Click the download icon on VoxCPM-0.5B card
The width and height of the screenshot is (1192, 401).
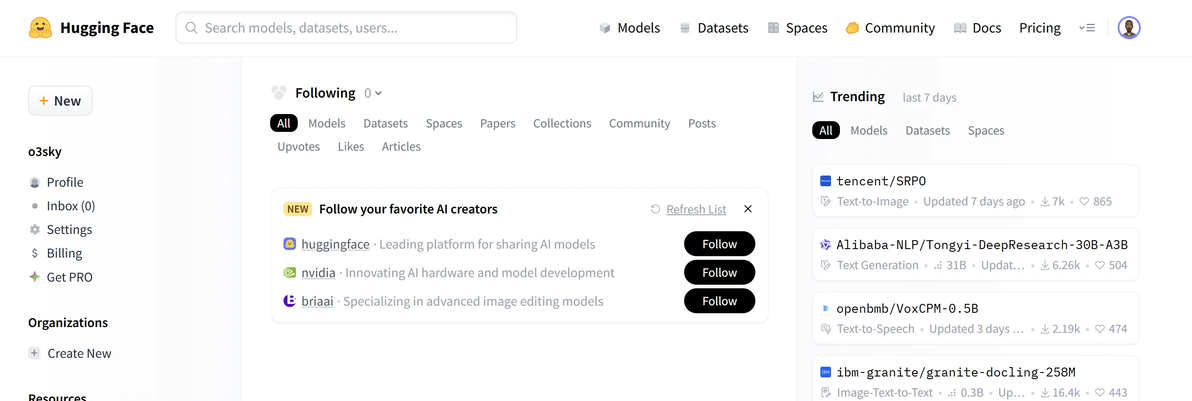pos(1045,329)
